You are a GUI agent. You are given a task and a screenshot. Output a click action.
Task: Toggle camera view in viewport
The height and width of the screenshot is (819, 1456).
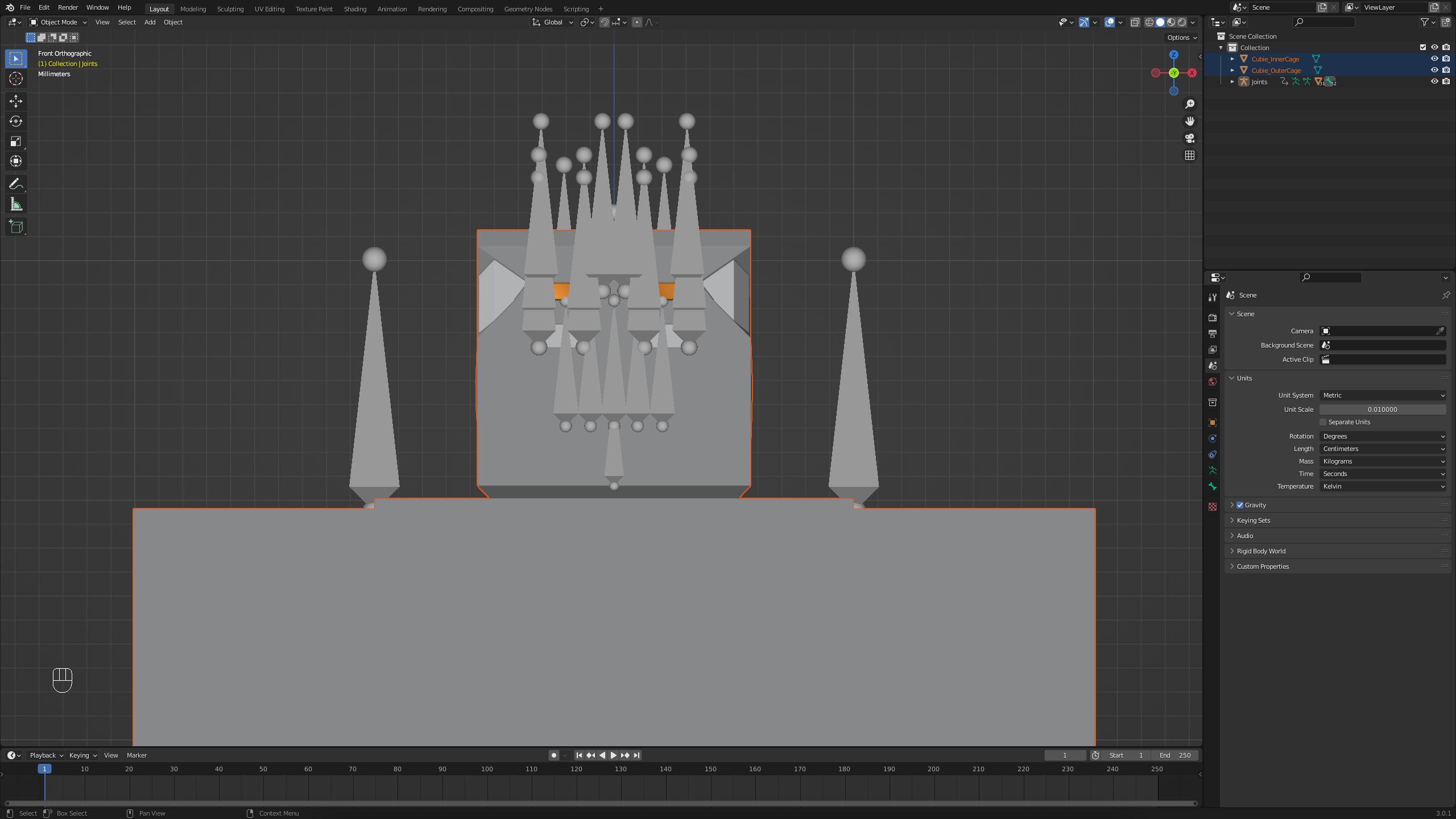[x=1189, y=138]
